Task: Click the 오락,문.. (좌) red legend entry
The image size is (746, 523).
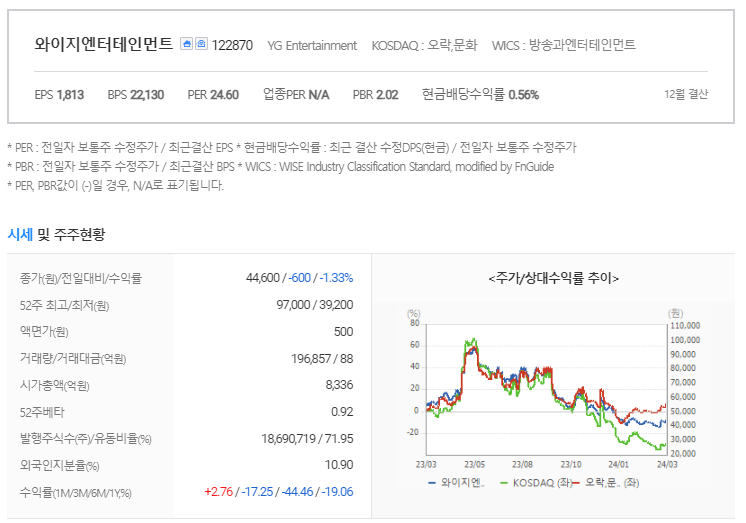Action: 606,483
